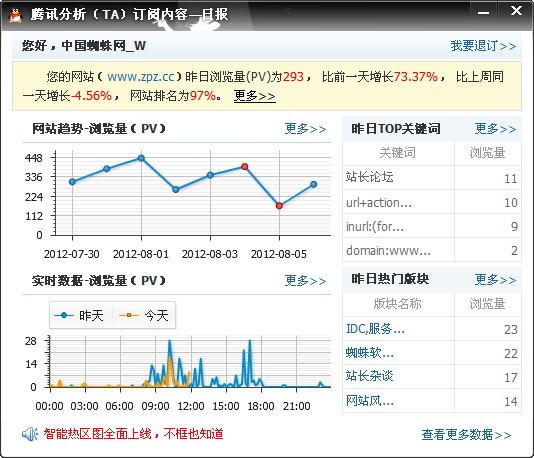Open the IDC,服务... forum section link

click(375, 329)
